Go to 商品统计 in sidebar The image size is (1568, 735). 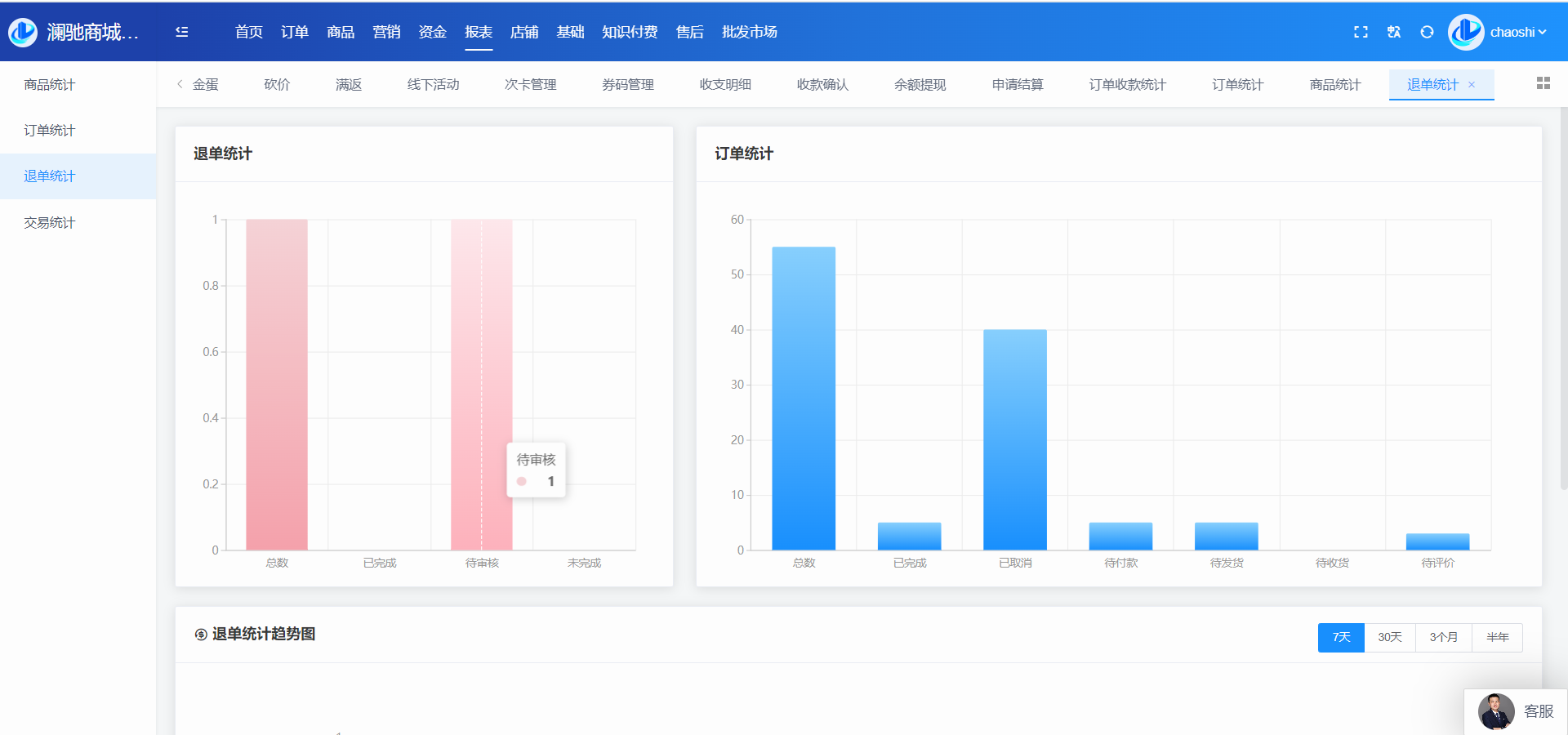[x=50, y=85]
